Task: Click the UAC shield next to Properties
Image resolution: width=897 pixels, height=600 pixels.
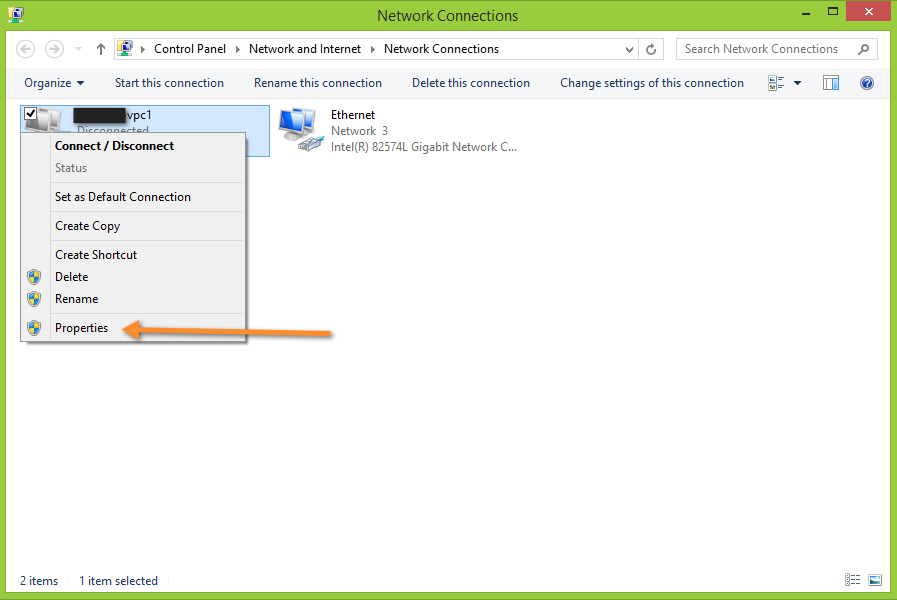Action: tap(34, 327)
